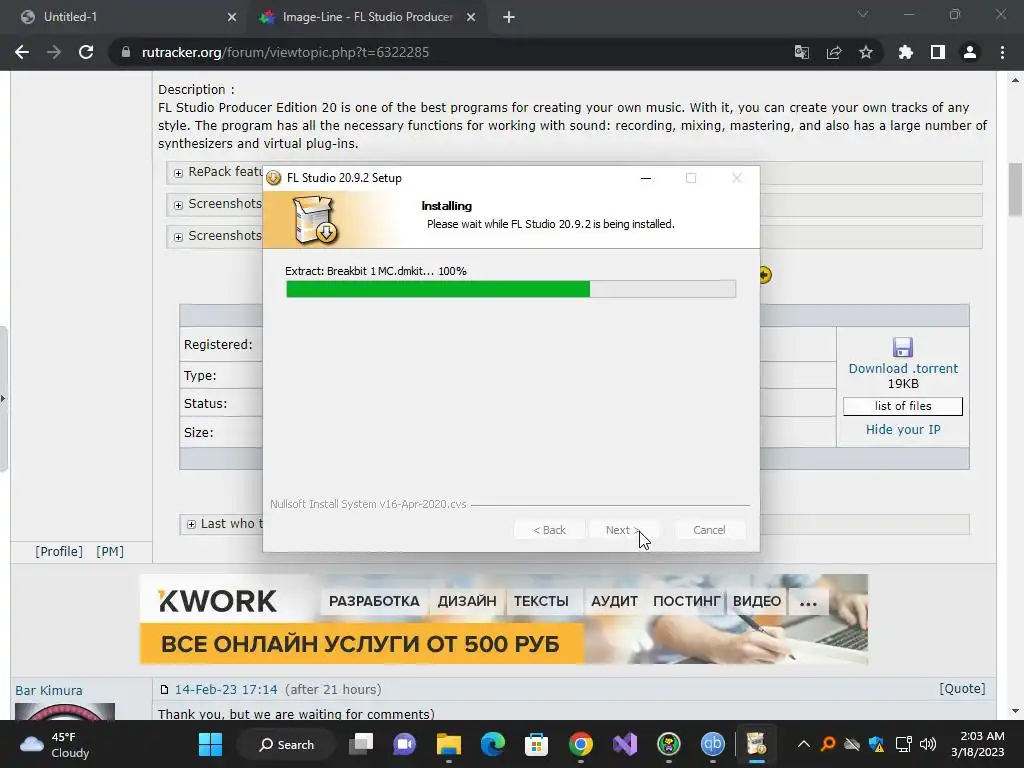Share this page via share icon

click(834, 52)
